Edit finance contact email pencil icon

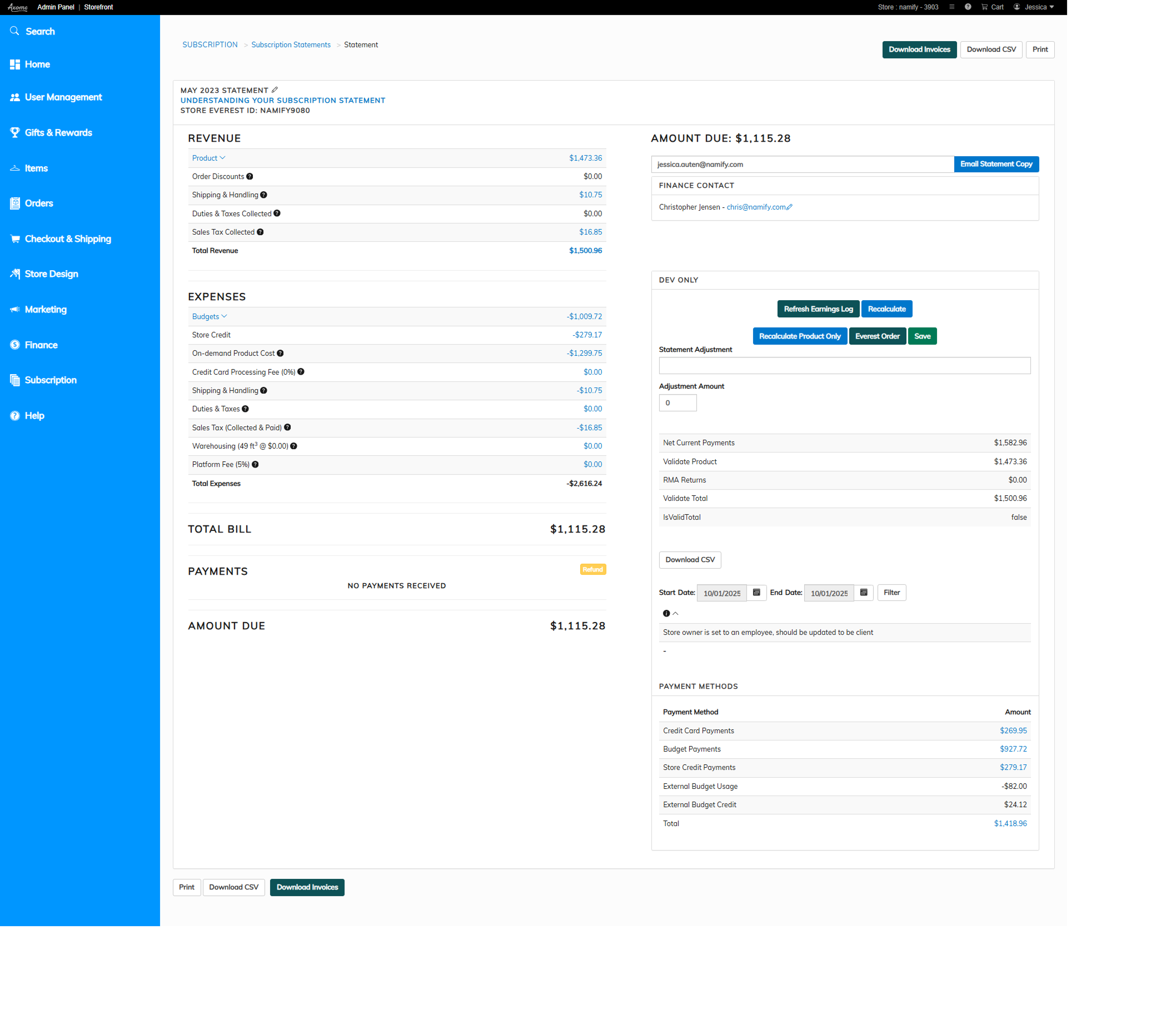tap(790, 207)
